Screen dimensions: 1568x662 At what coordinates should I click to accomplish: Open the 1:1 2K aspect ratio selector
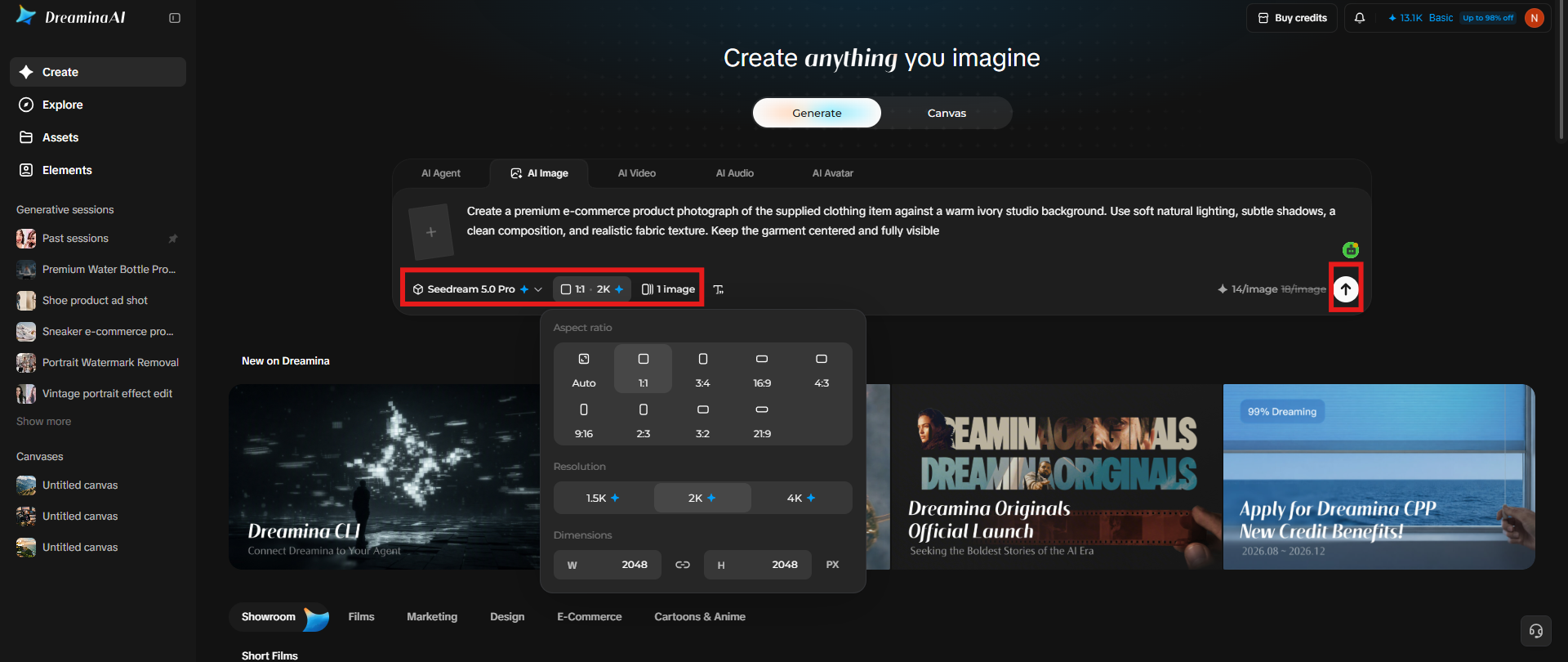coord(592,289)
